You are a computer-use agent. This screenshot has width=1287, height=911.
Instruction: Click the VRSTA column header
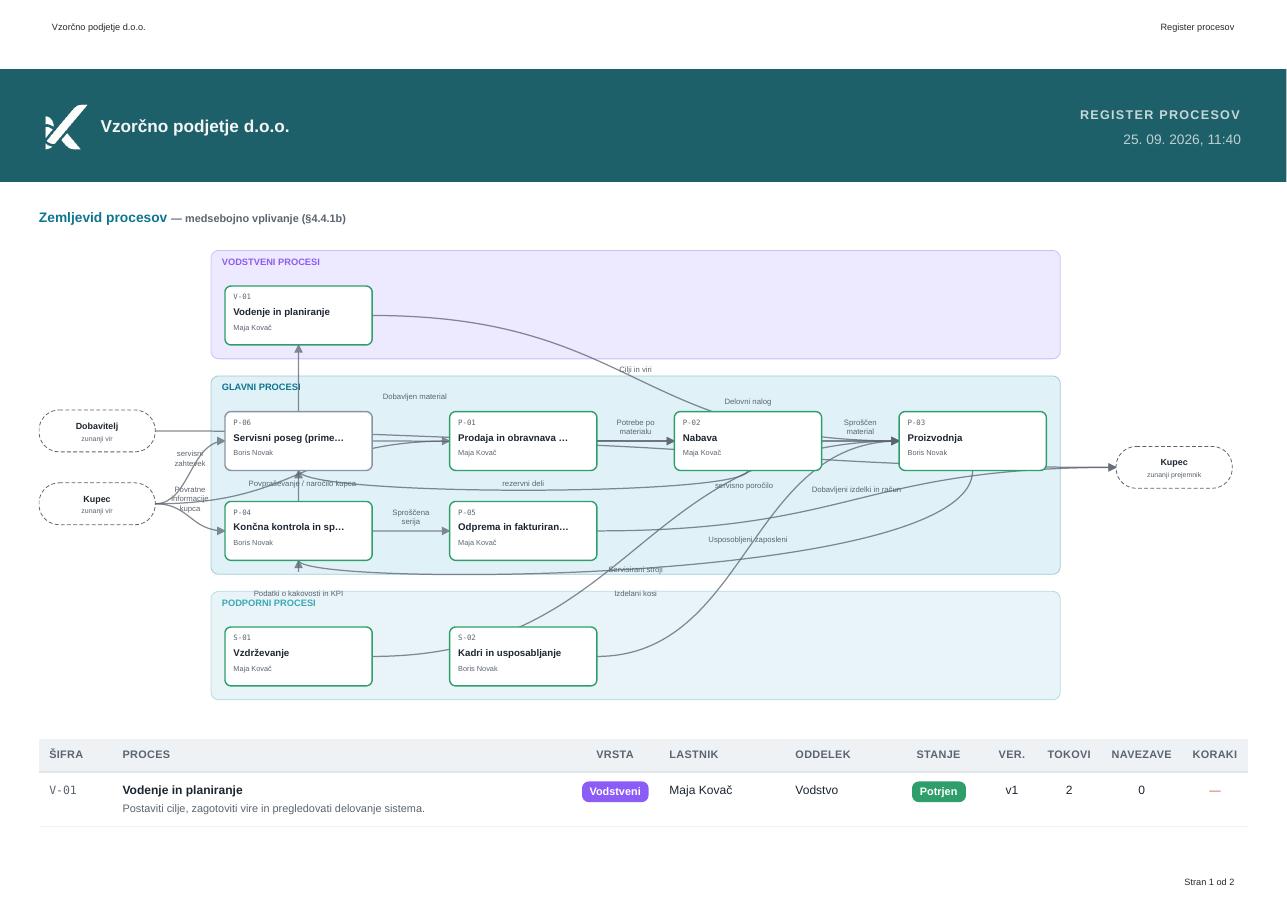pos(615,754)
